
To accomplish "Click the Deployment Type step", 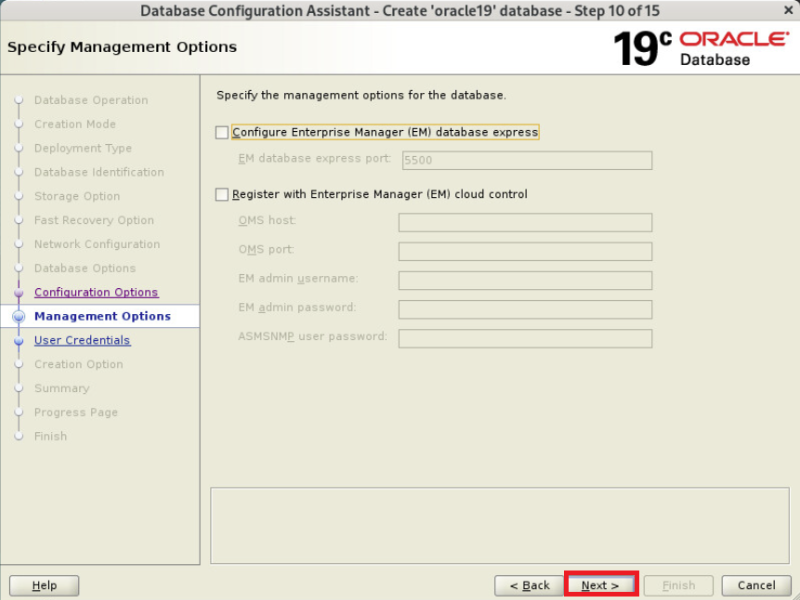I will point(83,148).
